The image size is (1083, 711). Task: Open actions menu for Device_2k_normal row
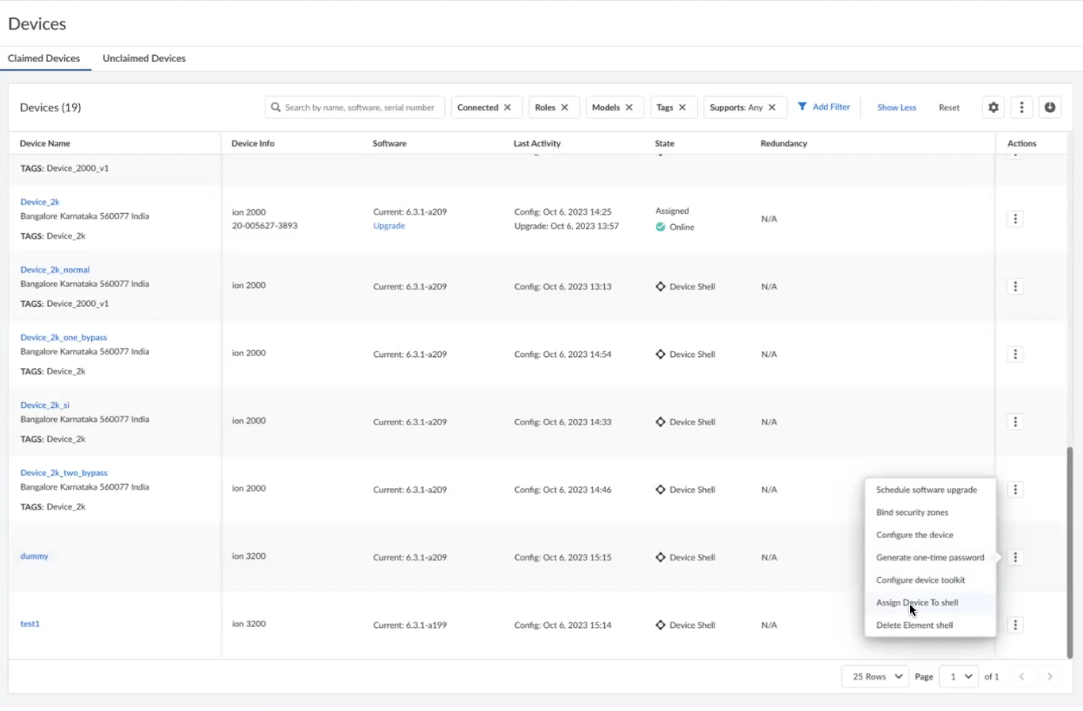[x=1015, y=287]
